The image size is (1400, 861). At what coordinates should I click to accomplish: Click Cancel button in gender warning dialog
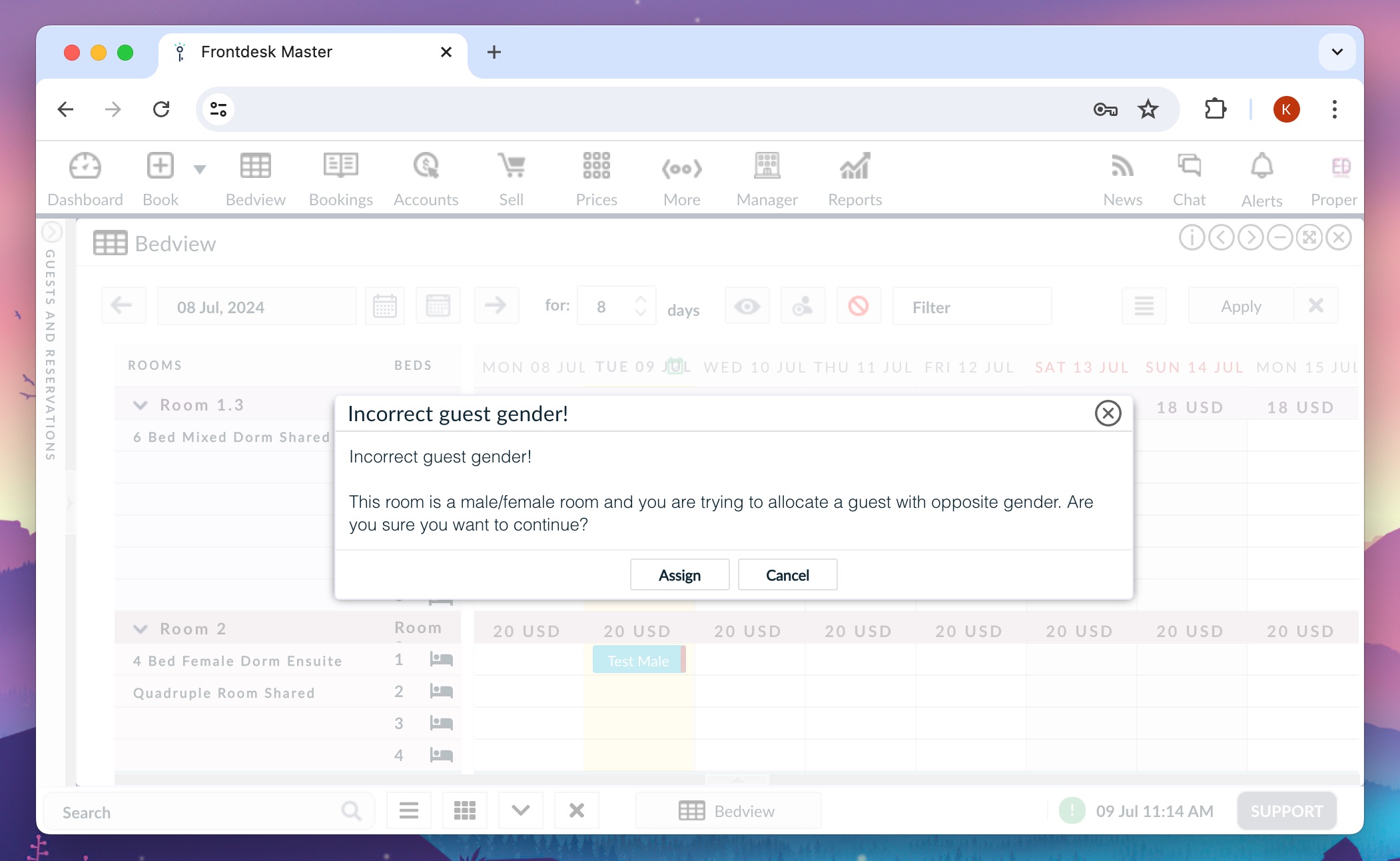787,574
